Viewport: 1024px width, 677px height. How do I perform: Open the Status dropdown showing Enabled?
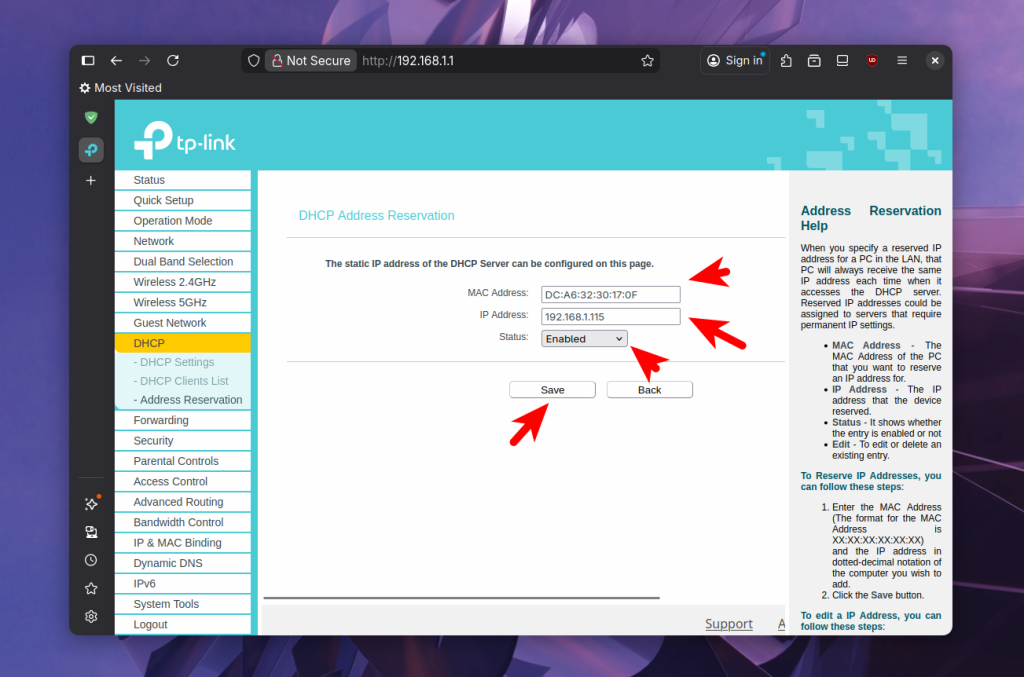point(584,339)
